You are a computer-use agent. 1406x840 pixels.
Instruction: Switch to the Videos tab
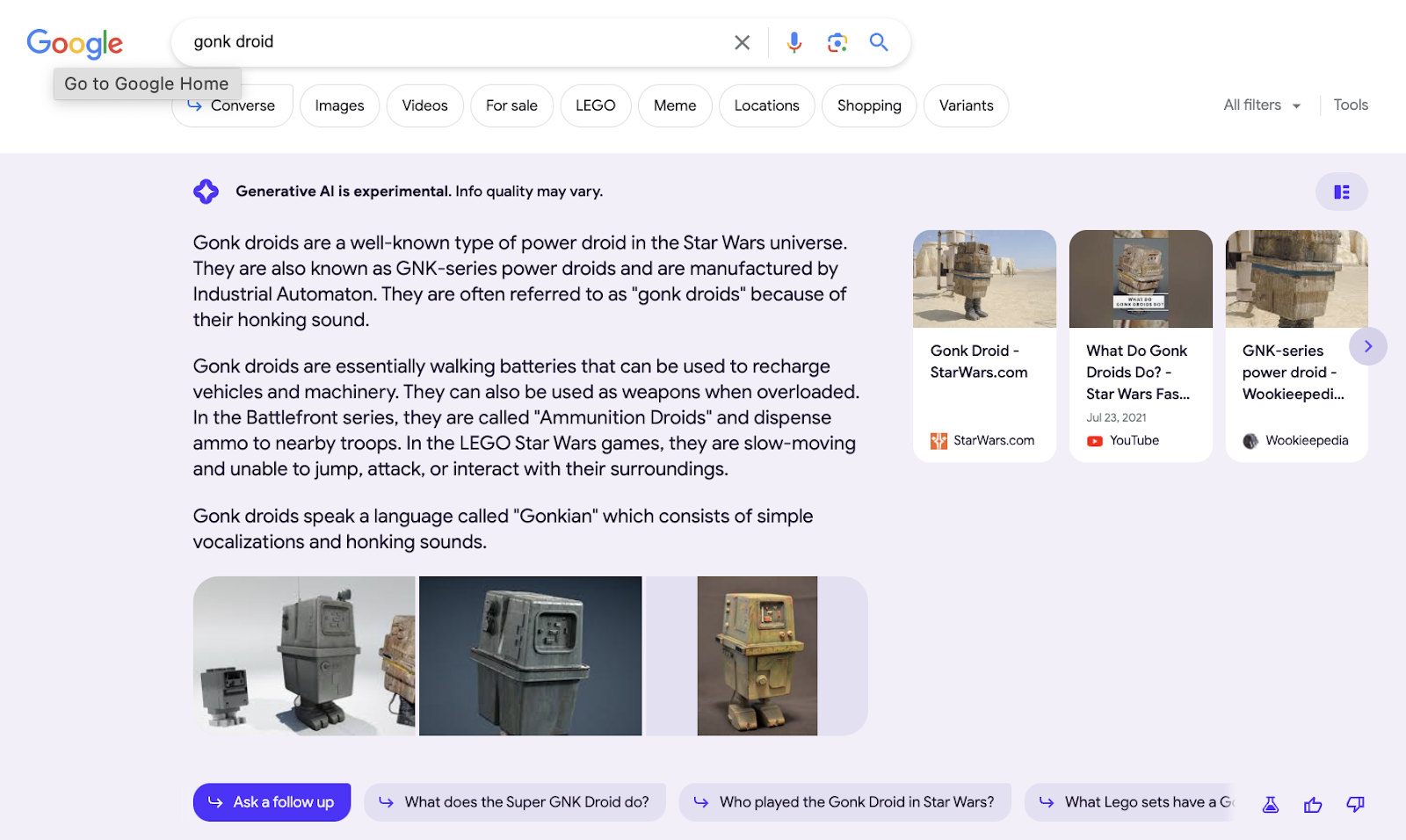point(424,105)
